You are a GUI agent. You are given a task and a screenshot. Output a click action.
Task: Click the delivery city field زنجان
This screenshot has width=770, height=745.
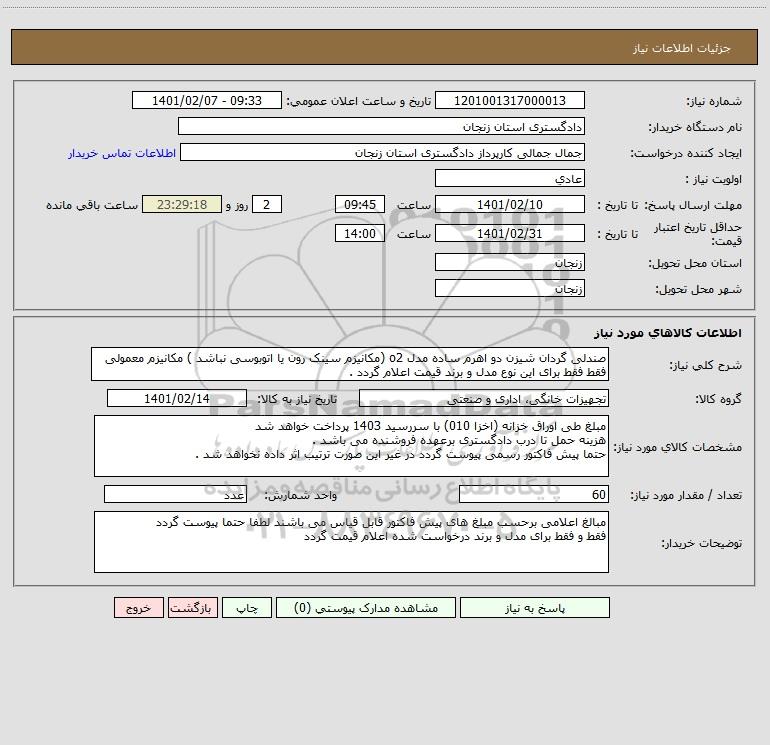tap(510, 288)
